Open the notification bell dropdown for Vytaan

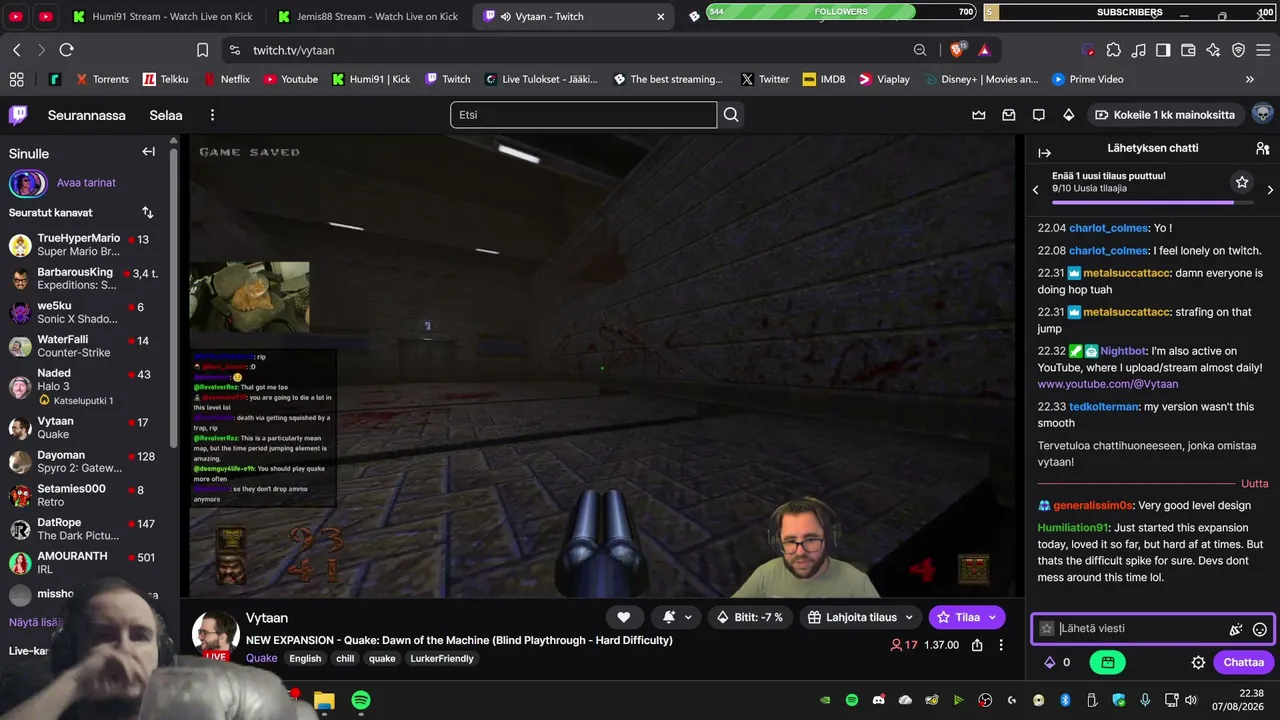coord(675,617)
